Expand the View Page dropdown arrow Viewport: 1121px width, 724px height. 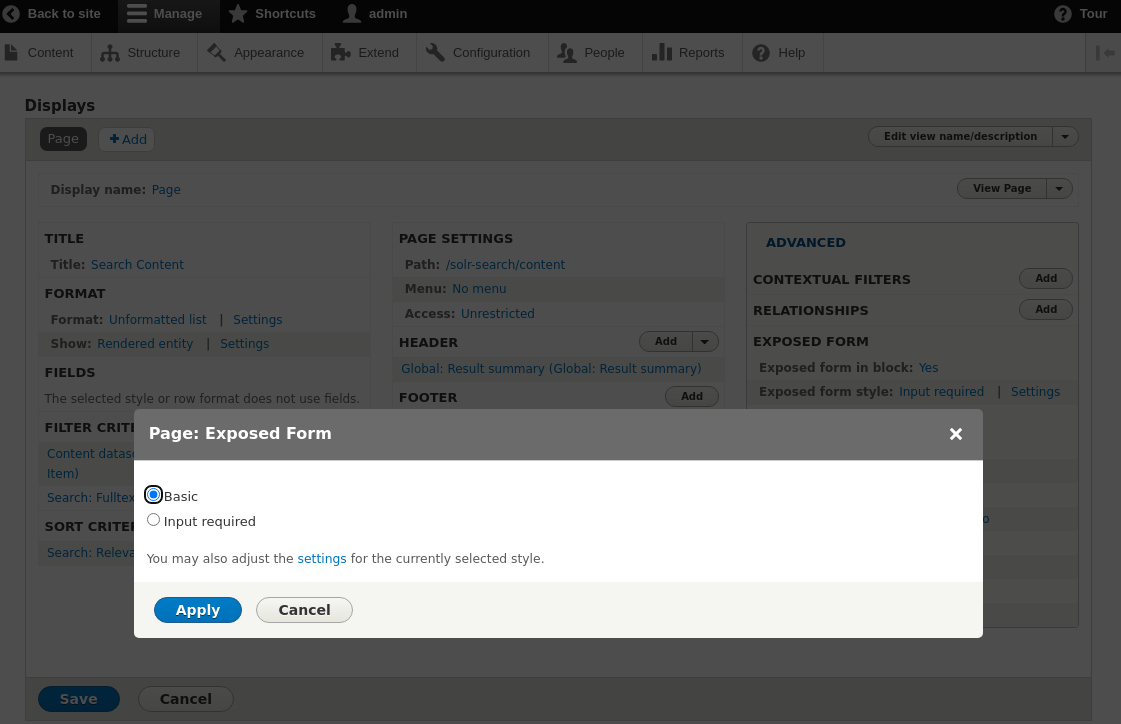point(1059,189)
